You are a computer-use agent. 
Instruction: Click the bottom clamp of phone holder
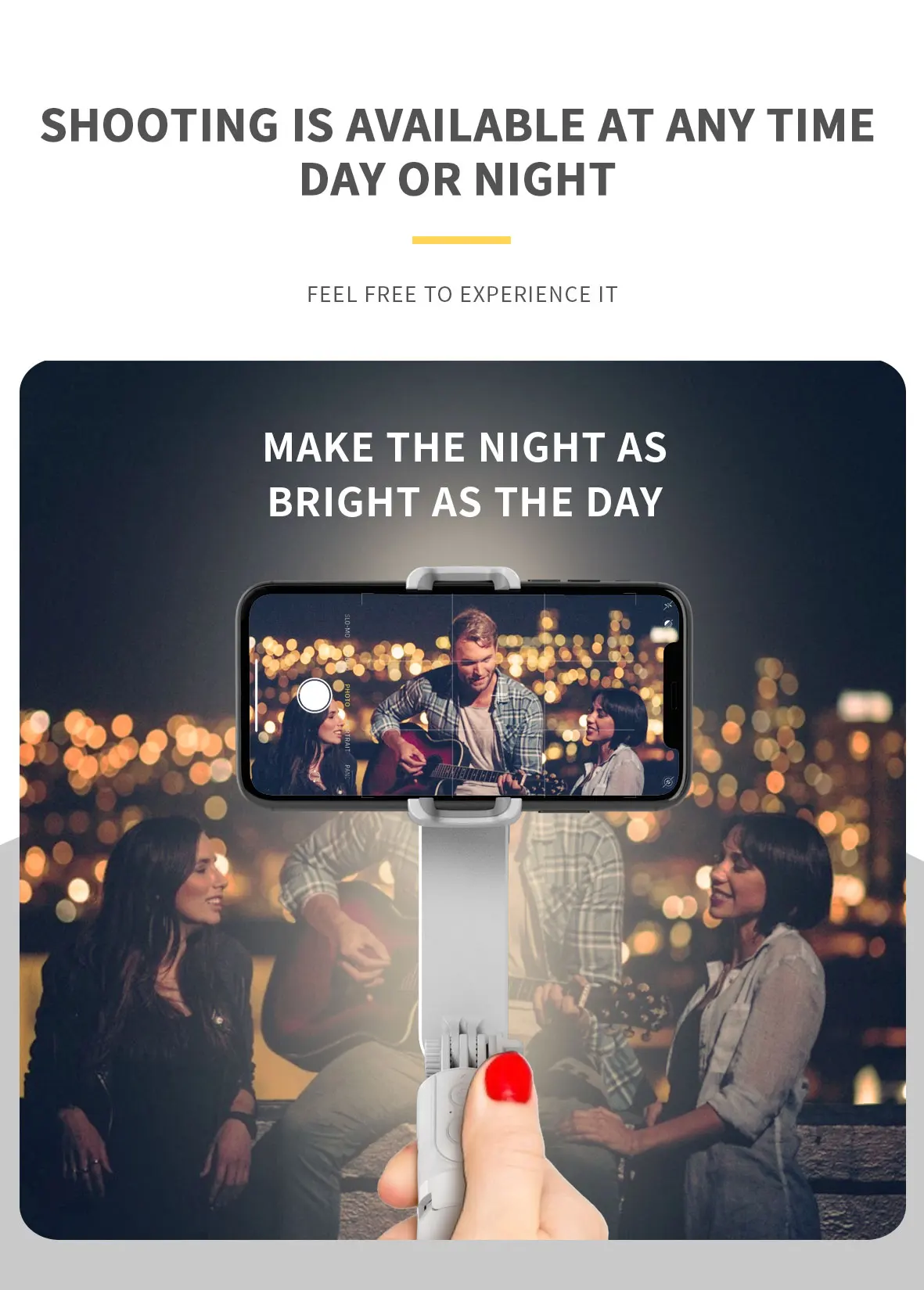click(464, 810)
